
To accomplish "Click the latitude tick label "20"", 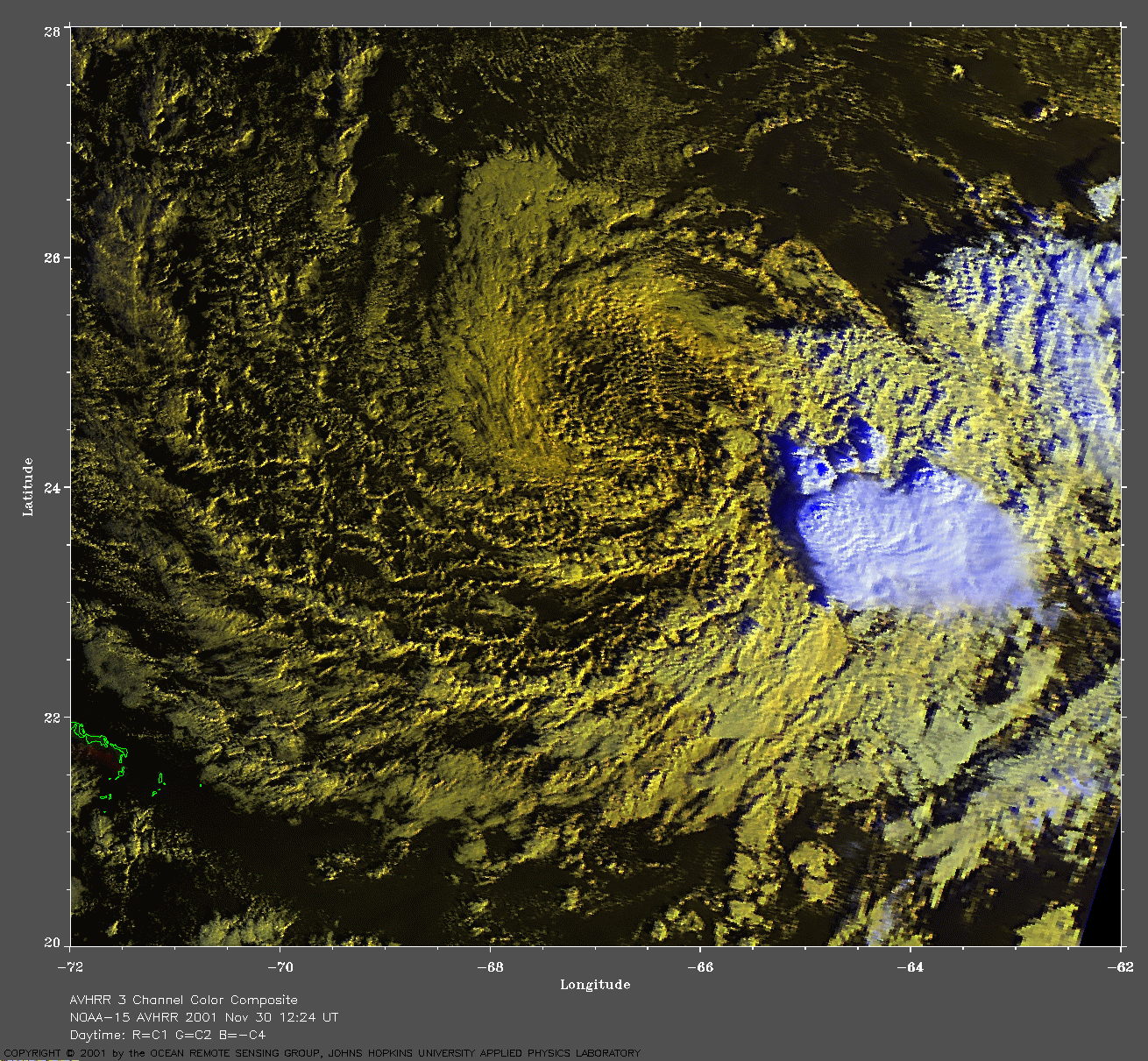I will coord(52,943).
